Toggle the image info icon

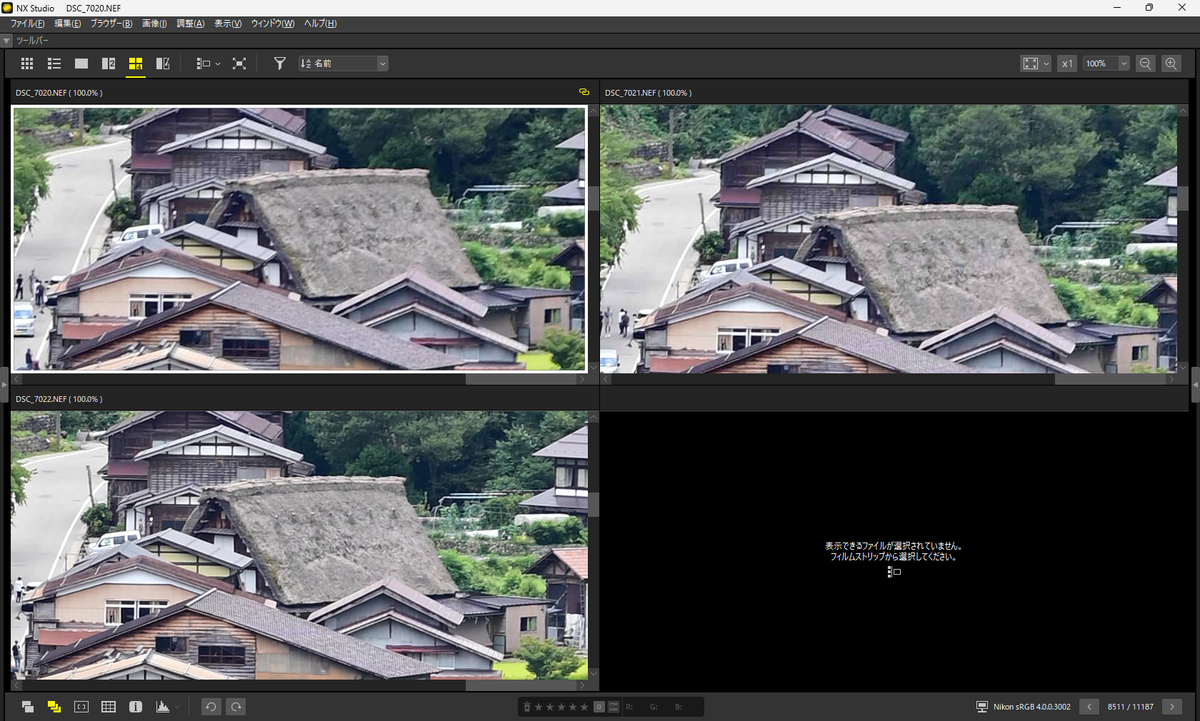pos(135,707)
